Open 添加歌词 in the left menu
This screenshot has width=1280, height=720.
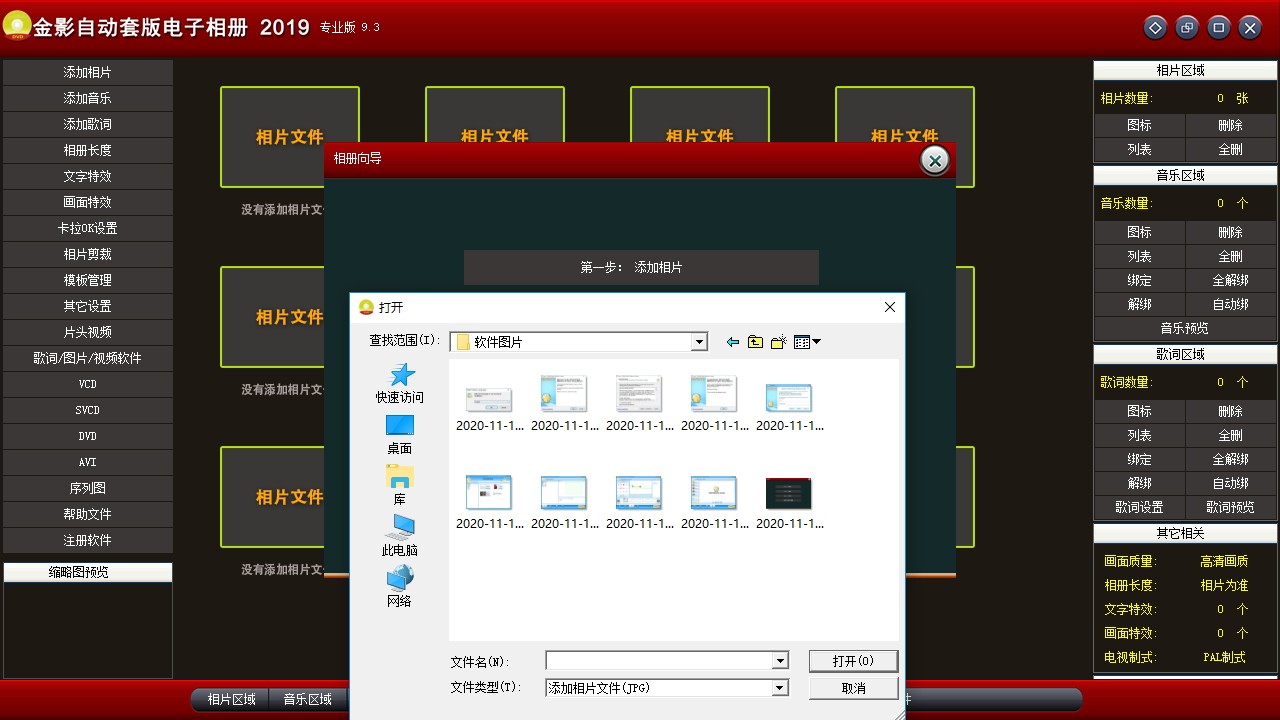(88, 124)
